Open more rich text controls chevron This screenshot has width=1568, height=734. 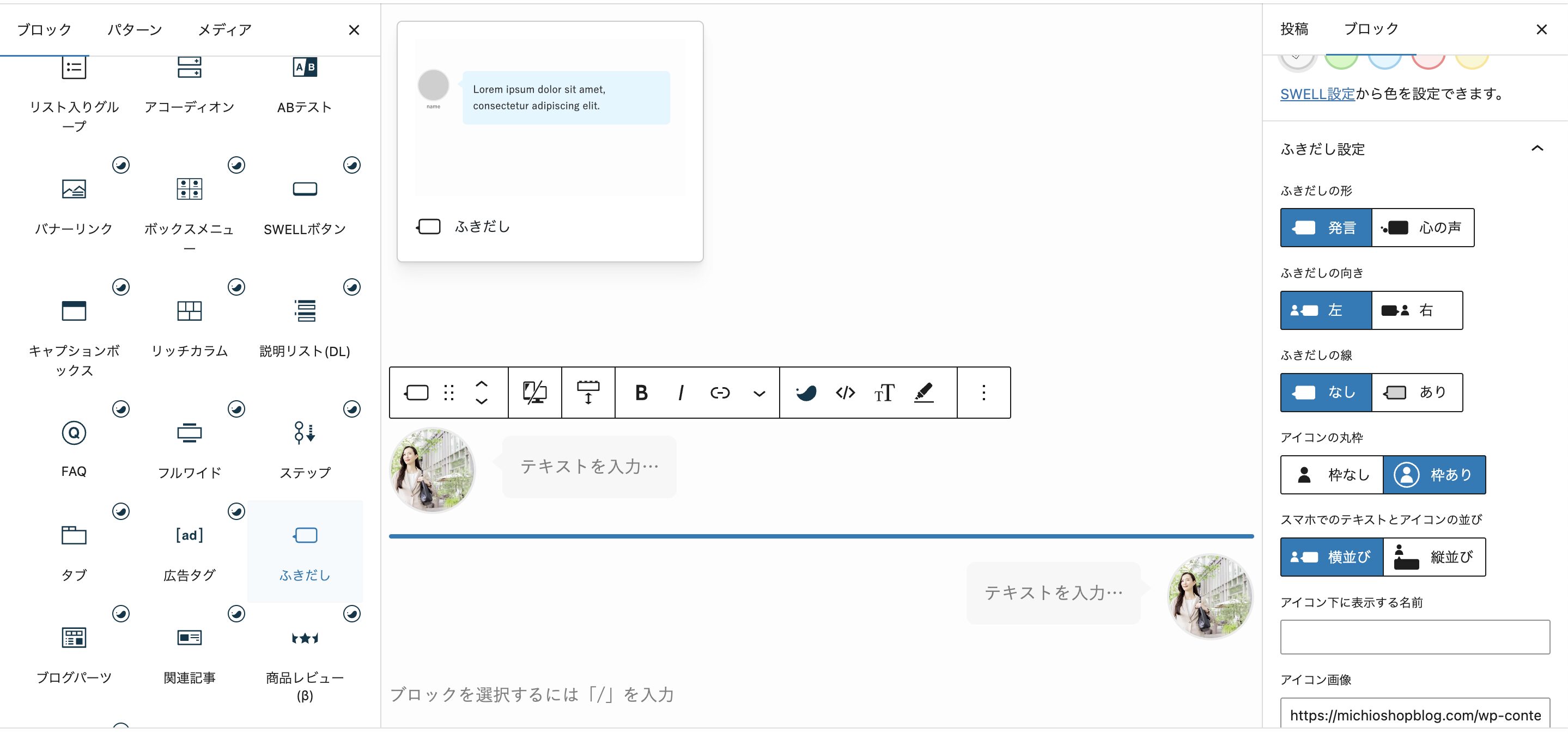coord(759,394)
